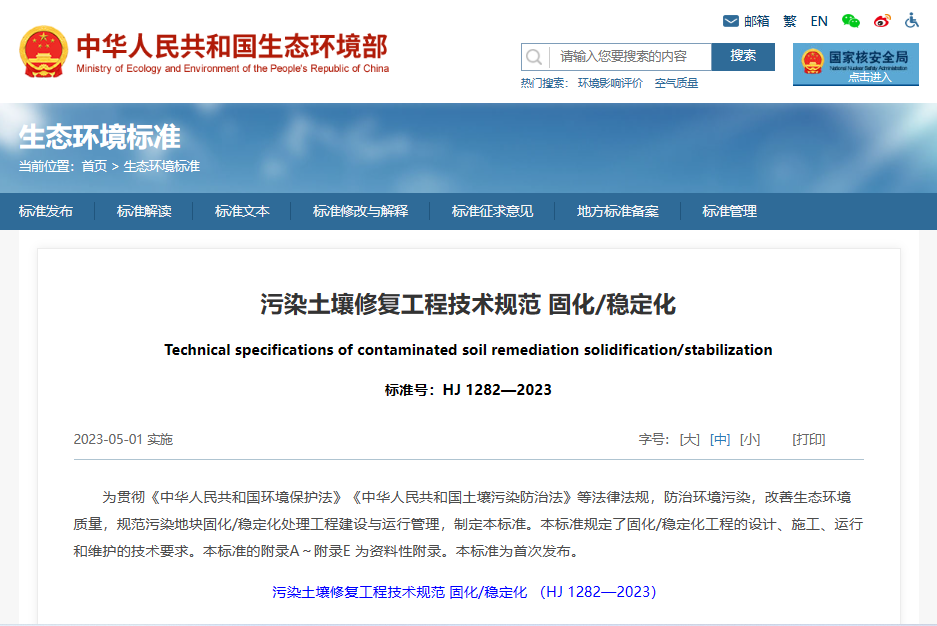Open the 标准发布 menu
The width and height of the screenshot is (937, 626).
pyautogui.click(x=46, y=212)
